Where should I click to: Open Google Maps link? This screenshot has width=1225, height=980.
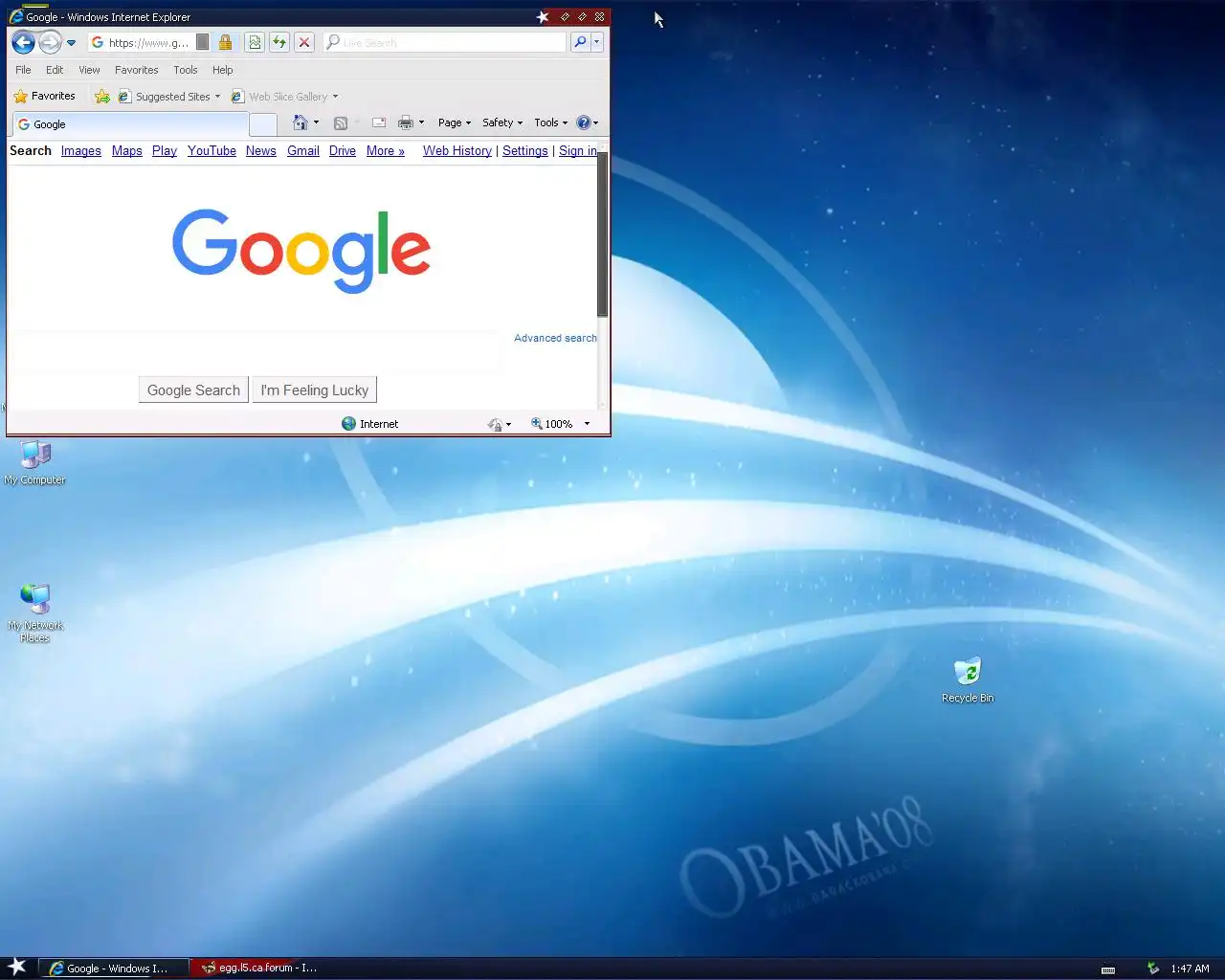(x=126, y=151)
